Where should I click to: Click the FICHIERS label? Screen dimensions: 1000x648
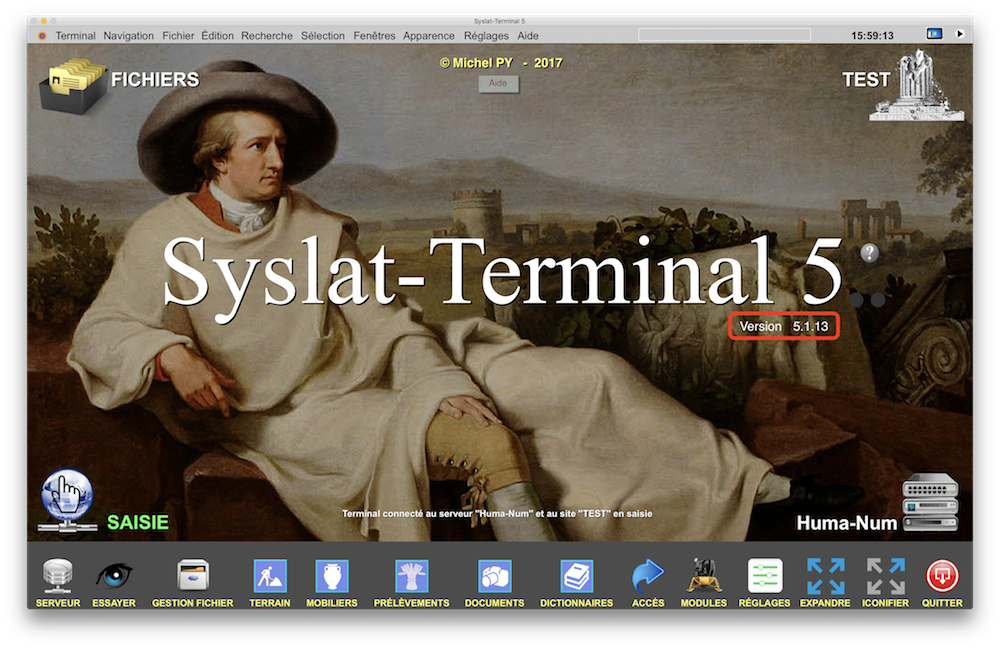155,79
